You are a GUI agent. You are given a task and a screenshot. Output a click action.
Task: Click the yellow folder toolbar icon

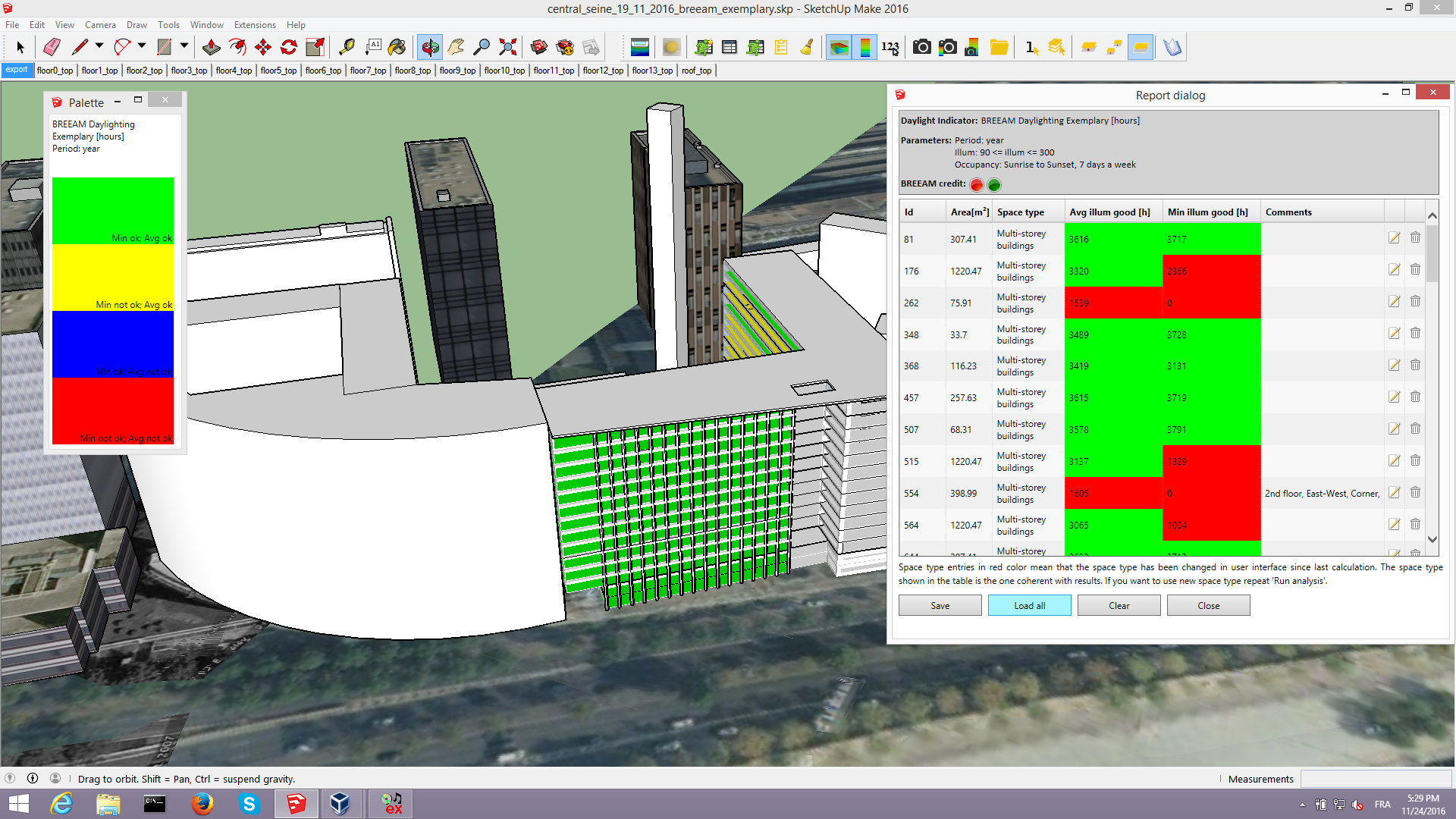(999, 47)
